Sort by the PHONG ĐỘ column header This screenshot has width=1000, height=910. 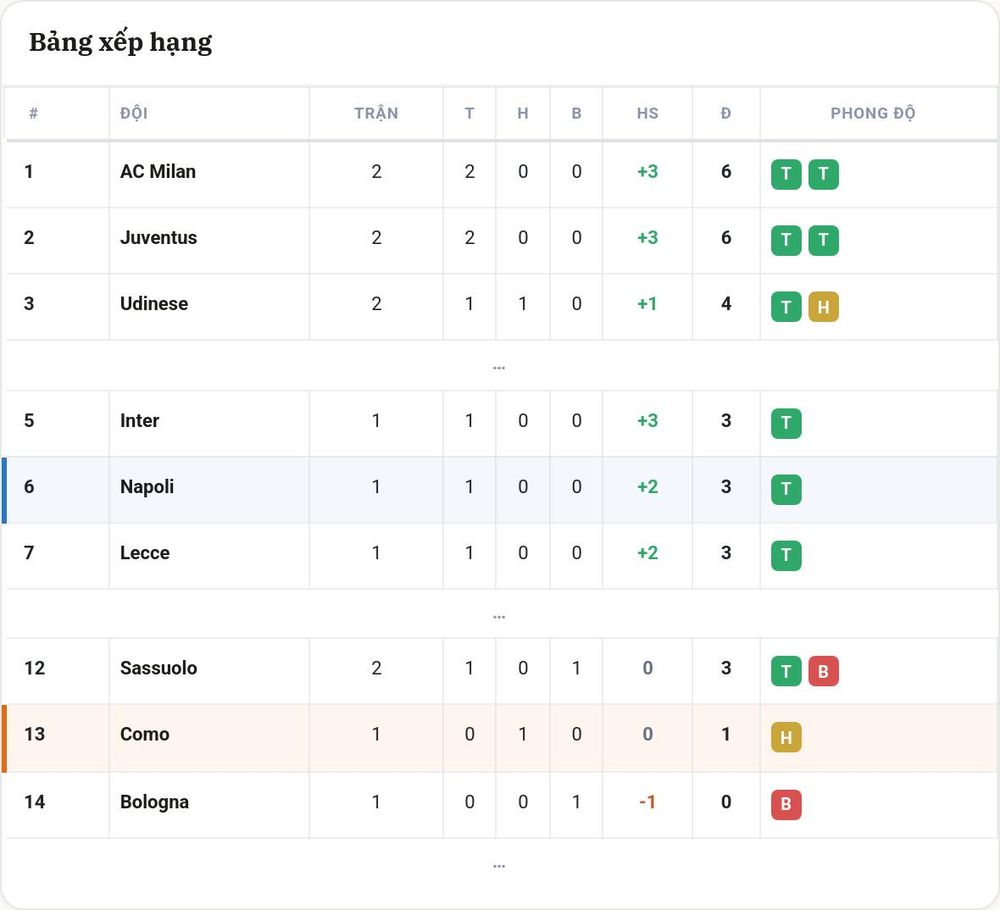click(x=872, y=114)
